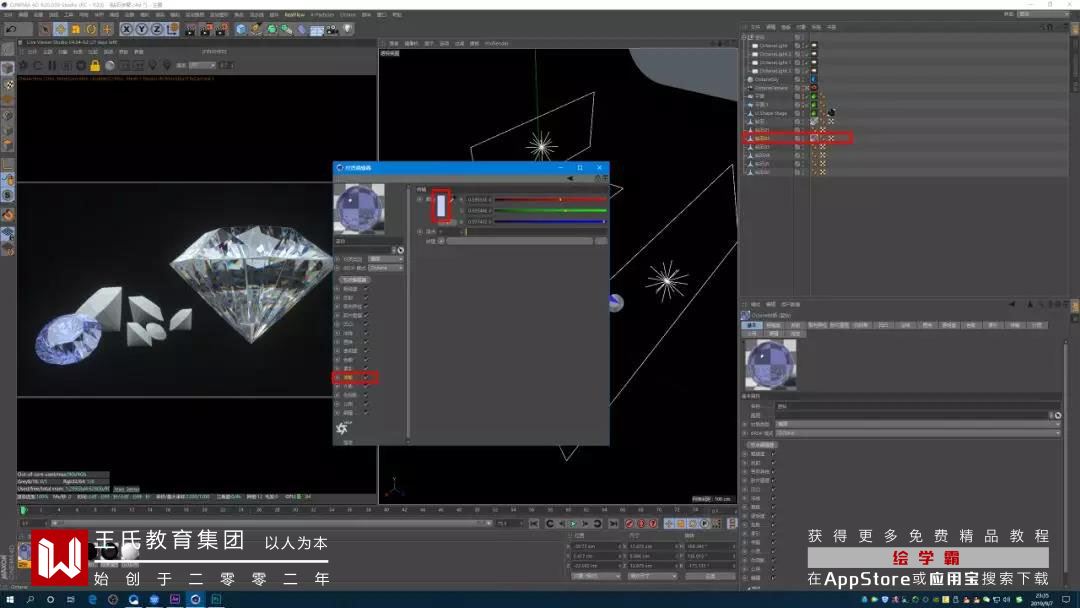Select the orange highlighted channel in dialog
1080x608 pixels.
(348, 377)
